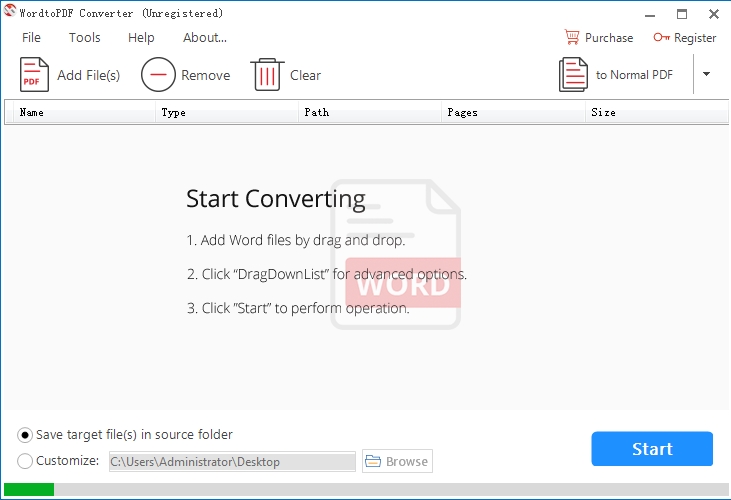Click the Clear label
This screenshot has height=500, width=731.
coord(305,75)
